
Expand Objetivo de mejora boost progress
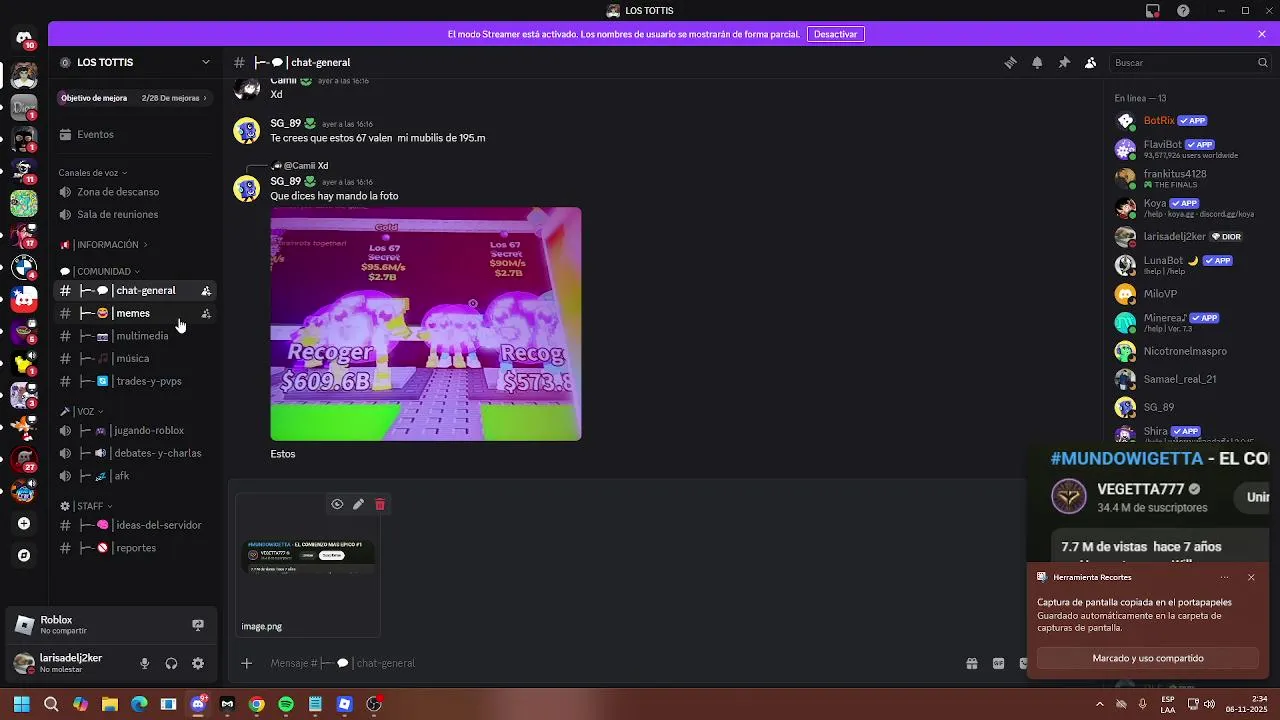(x=135, y=98)
